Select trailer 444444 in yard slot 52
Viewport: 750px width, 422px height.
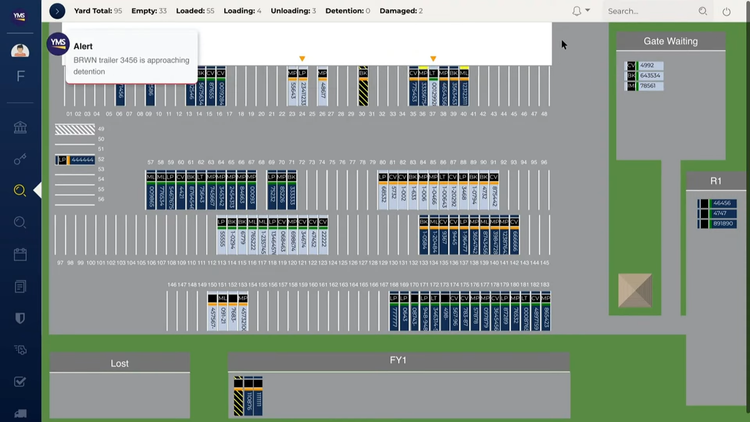point(81,160)
